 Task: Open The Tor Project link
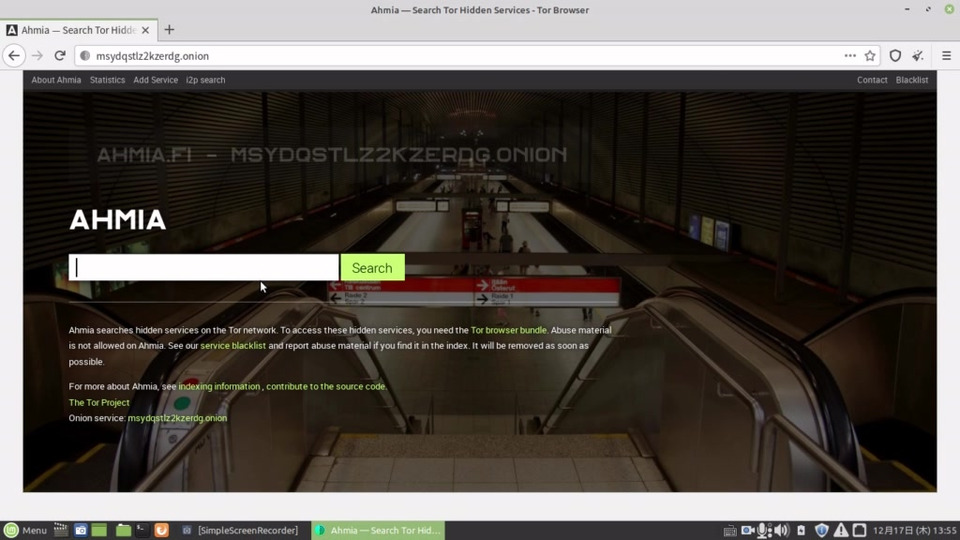pos(99,402)
